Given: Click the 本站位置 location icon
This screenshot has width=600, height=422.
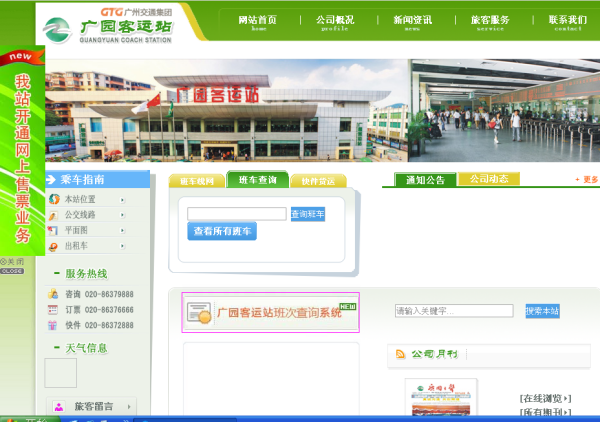Looking at the screenshot, I should (54, 199).
